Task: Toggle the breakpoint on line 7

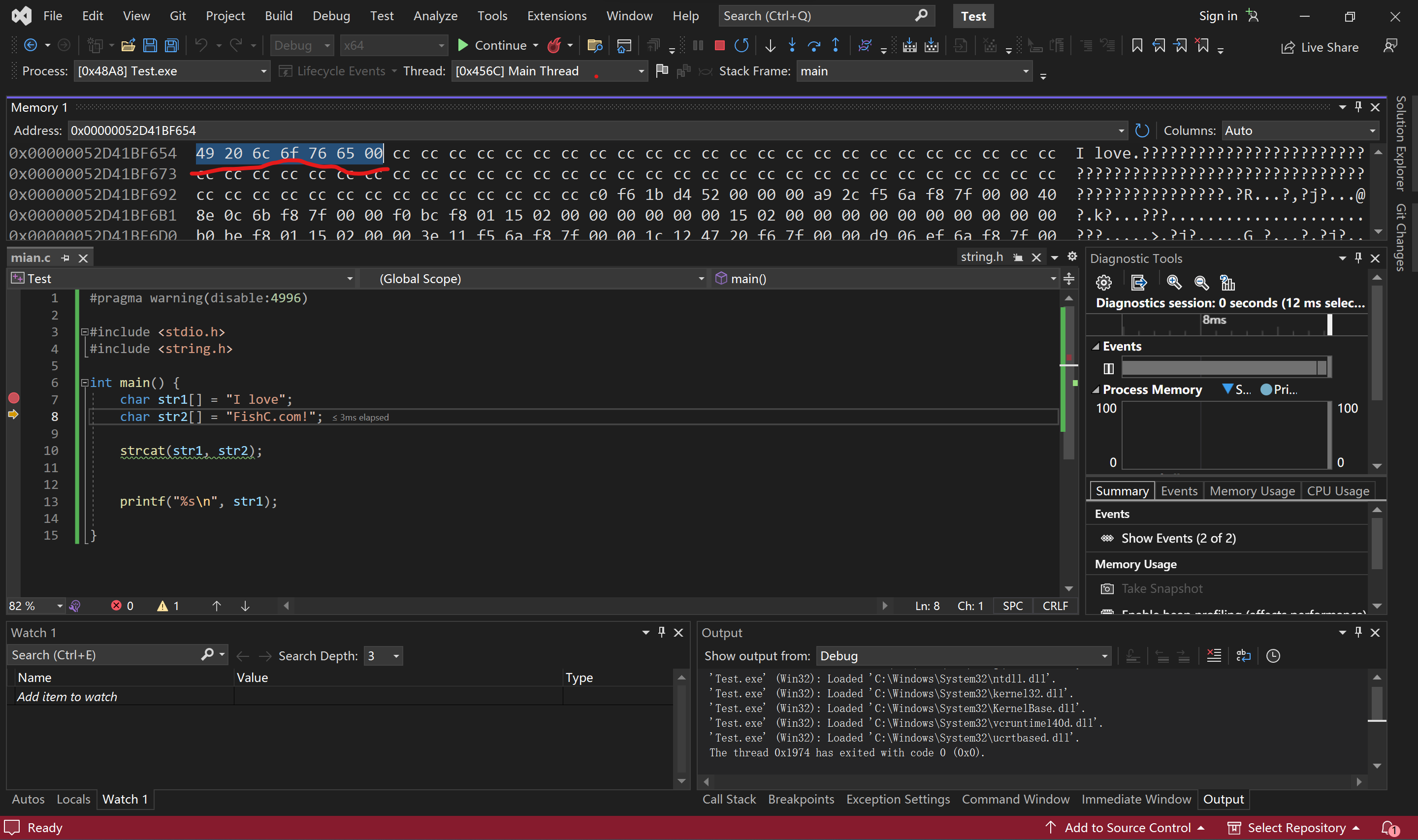Action: coord(14,398)
